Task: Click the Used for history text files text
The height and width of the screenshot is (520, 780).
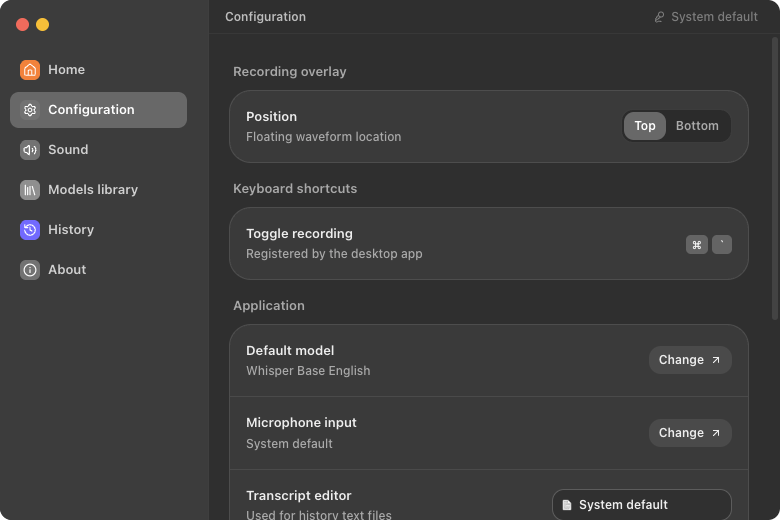Action: [x=319, y=515]
